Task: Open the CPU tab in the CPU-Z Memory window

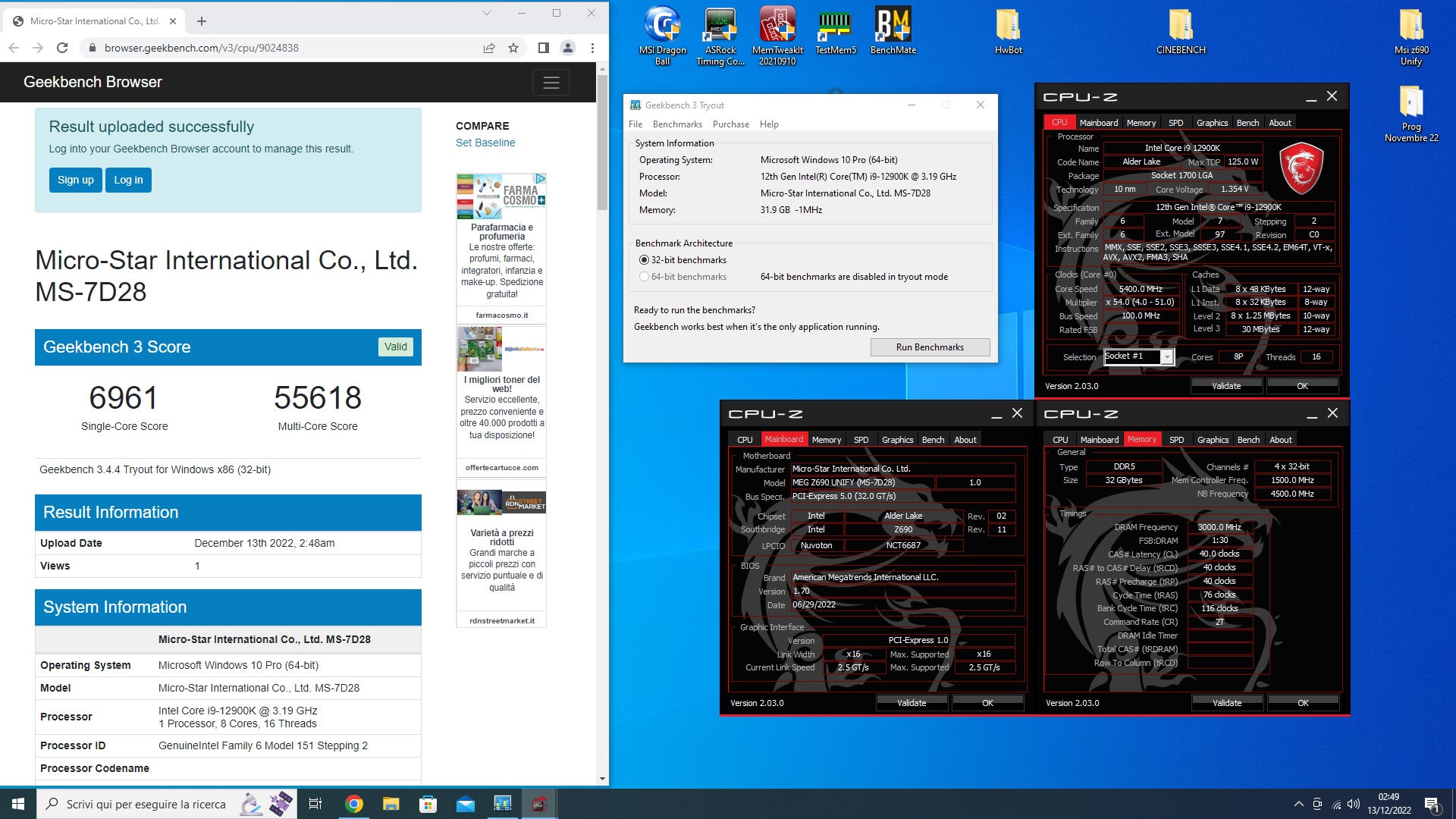Action: (1060, 440)
